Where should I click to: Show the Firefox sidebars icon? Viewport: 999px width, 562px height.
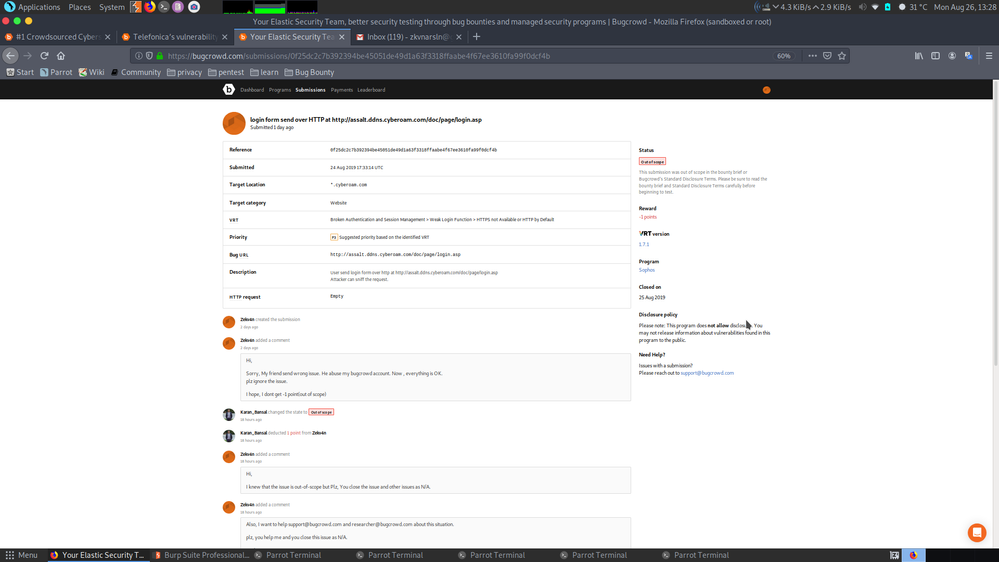coord(935,56)
